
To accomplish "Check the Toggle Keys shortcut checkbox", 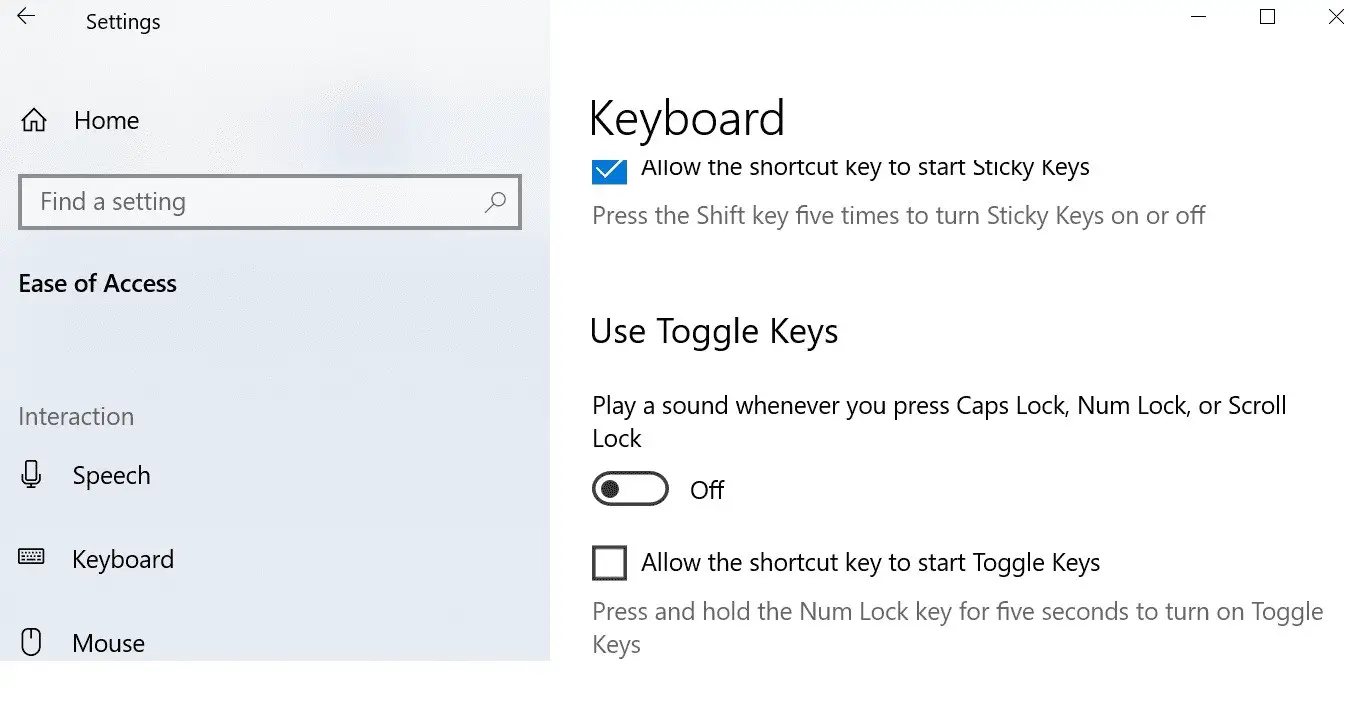I will (x=609, y=563).
